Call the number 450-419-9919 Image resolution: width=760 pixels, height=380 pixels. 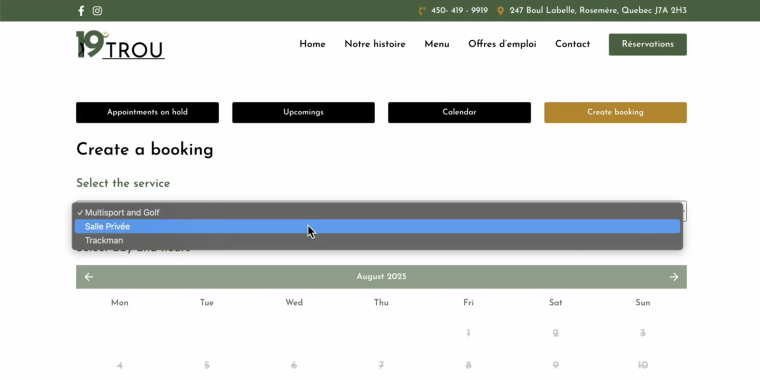(459, 11)
